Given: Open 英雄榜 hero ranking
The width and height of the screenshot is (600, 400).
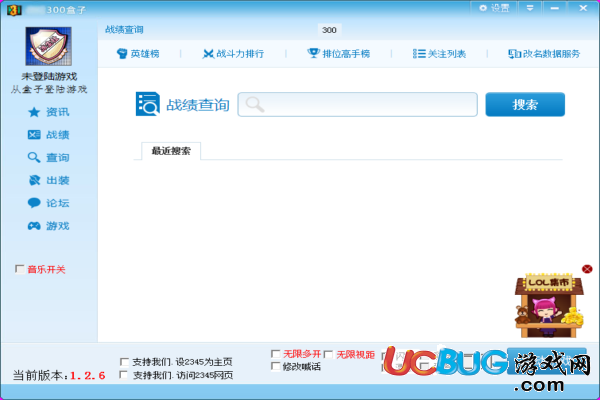Looking at the screenshot, I should click(x=138, y=54).
